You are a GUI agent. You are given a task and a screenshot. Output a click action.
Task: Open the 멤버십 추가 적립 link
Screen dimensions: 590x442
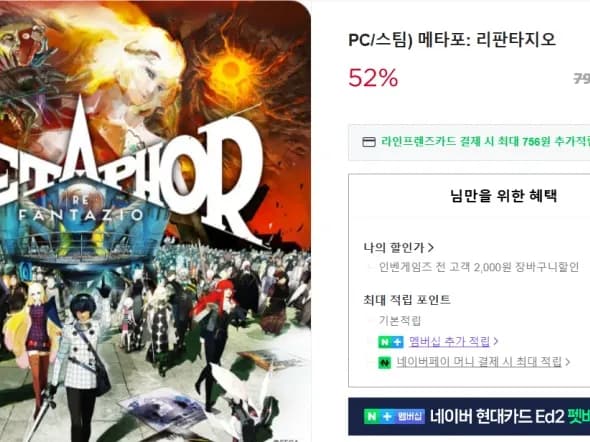click(449, 341)
